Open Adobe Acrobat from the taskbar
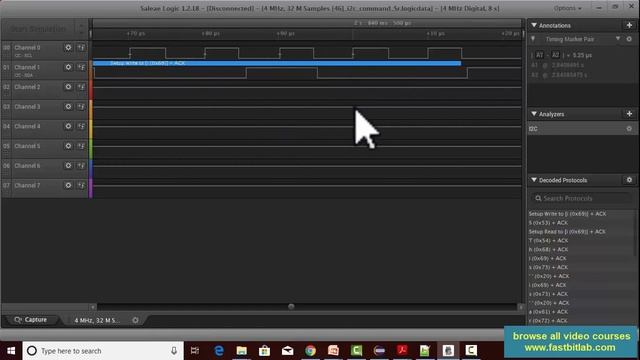This screenshot has width=640, height=360. pyautogui.click(x=402, y=351)
